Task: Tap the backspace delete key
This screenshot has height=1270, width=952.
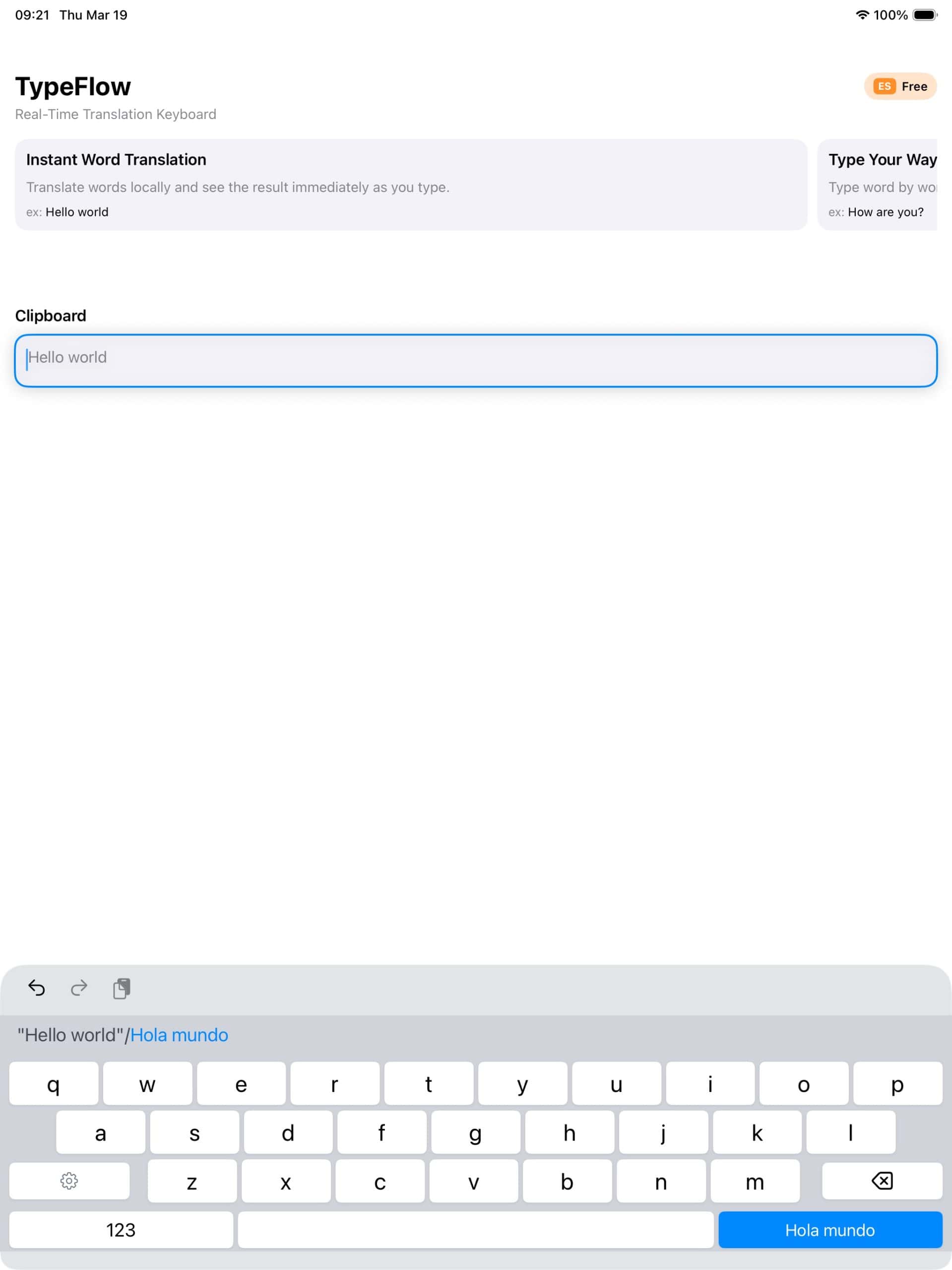Action: pos(882,1181)
